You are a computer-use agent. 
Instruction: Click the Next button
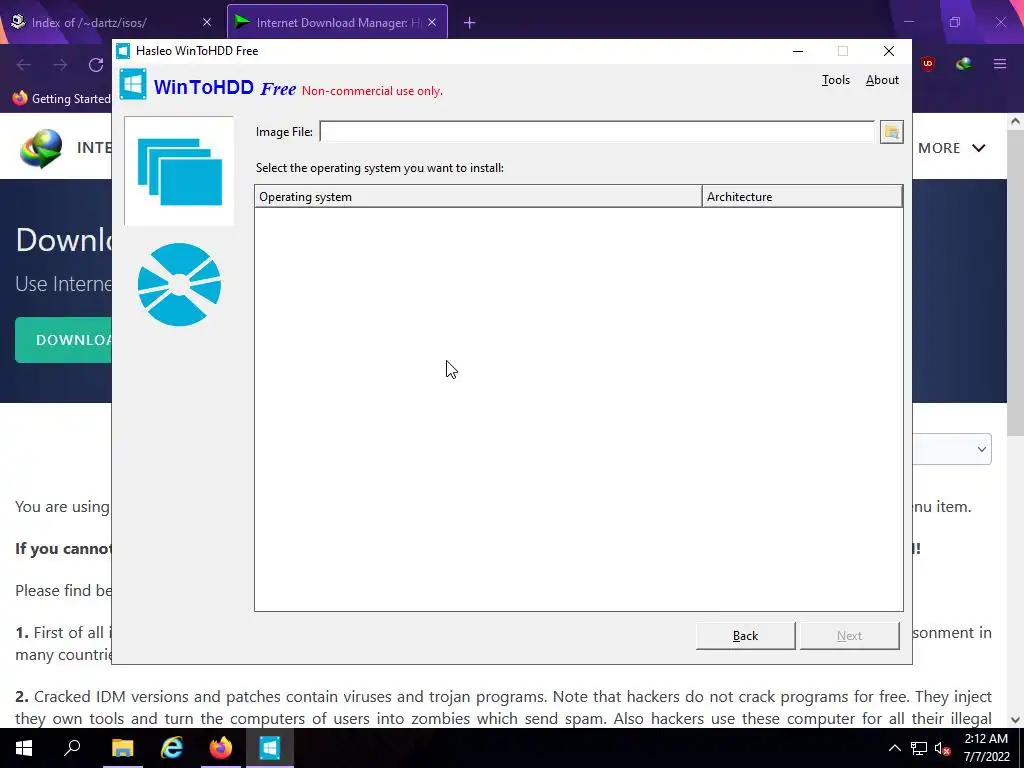849,635
